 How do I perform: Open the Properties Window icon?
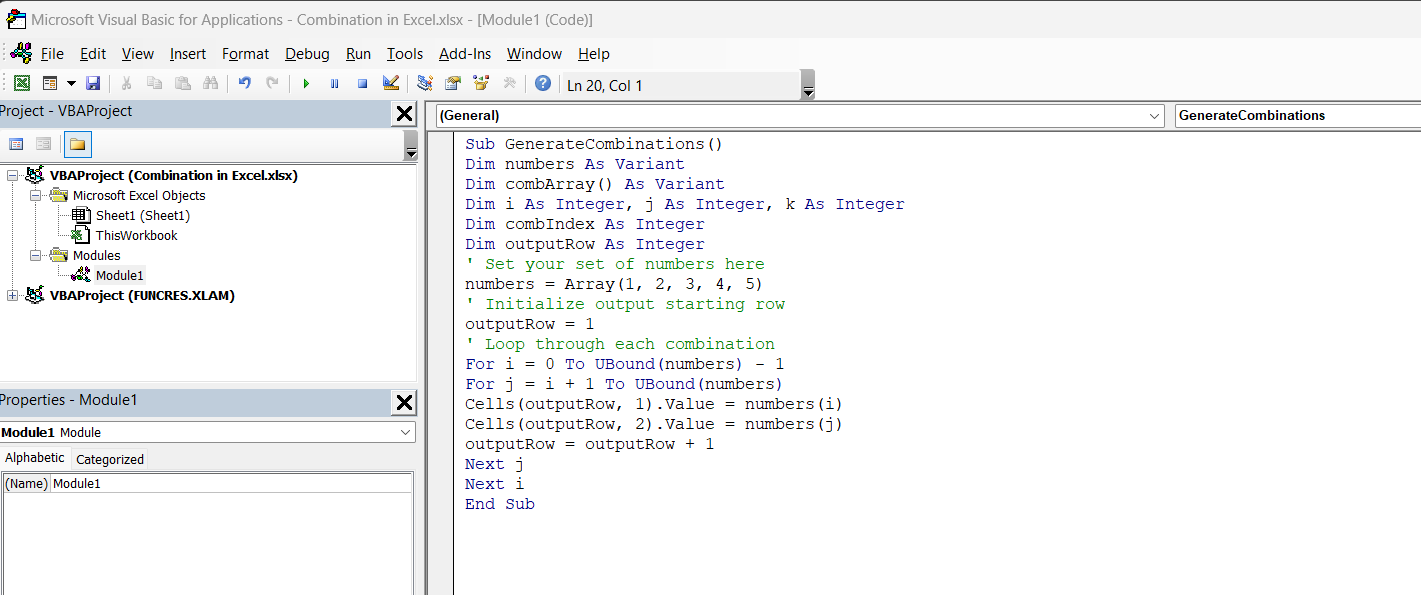click(453, 84)
